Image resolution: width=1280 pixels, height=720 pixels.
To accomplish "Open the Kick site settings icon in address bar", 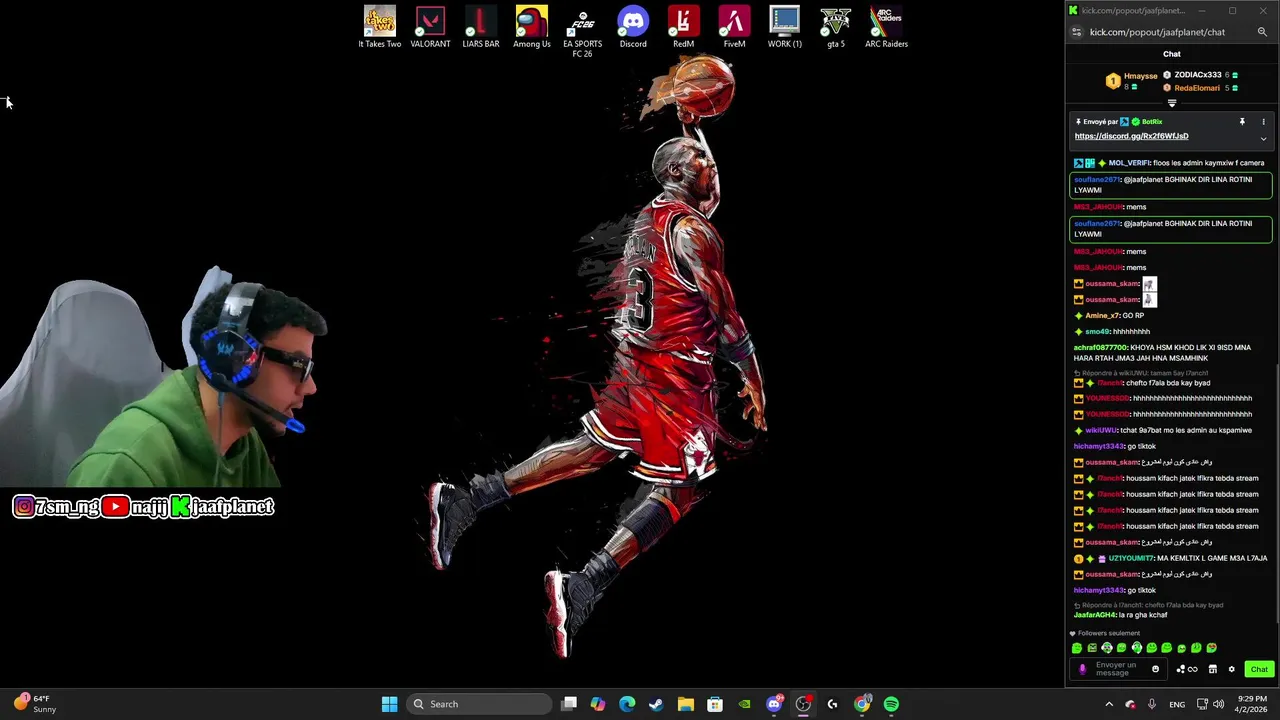I will click(1077, 32).
